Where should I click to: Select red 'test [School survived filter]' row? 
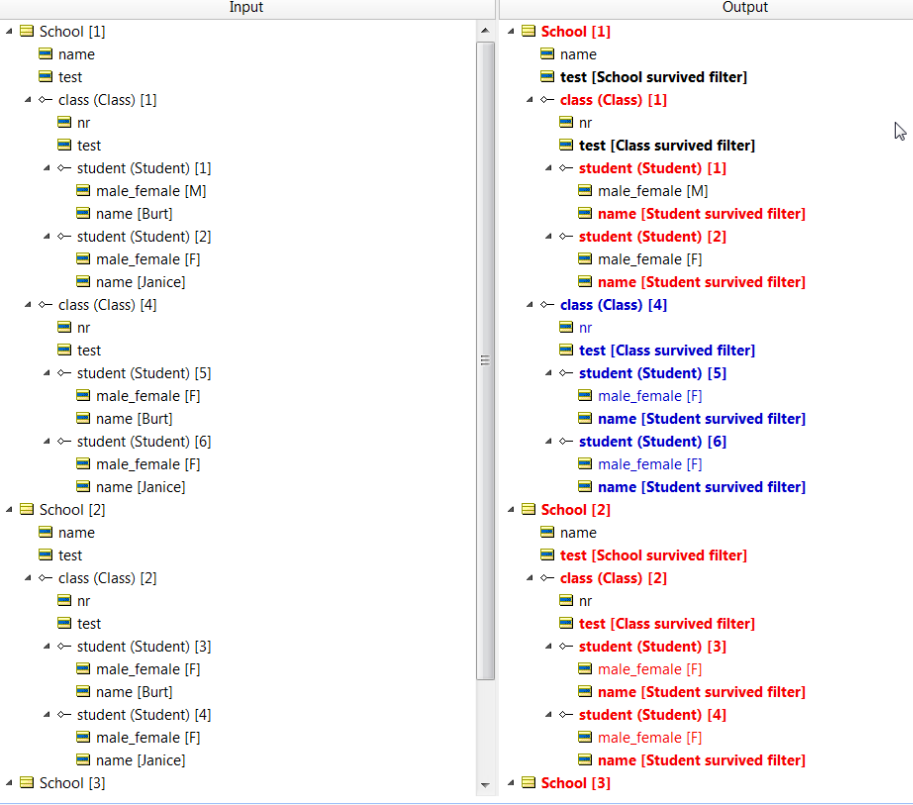pos(653,555)
